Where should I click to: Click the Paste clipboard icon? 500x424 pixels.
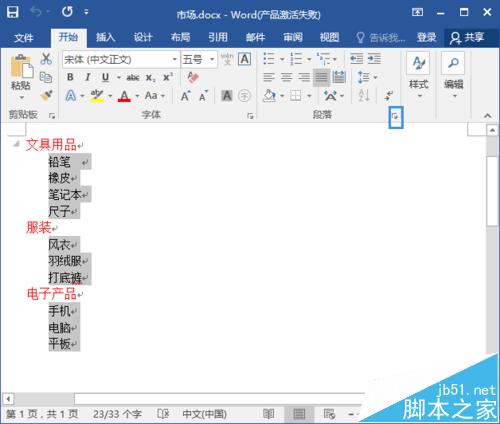[x=21, y=67]
